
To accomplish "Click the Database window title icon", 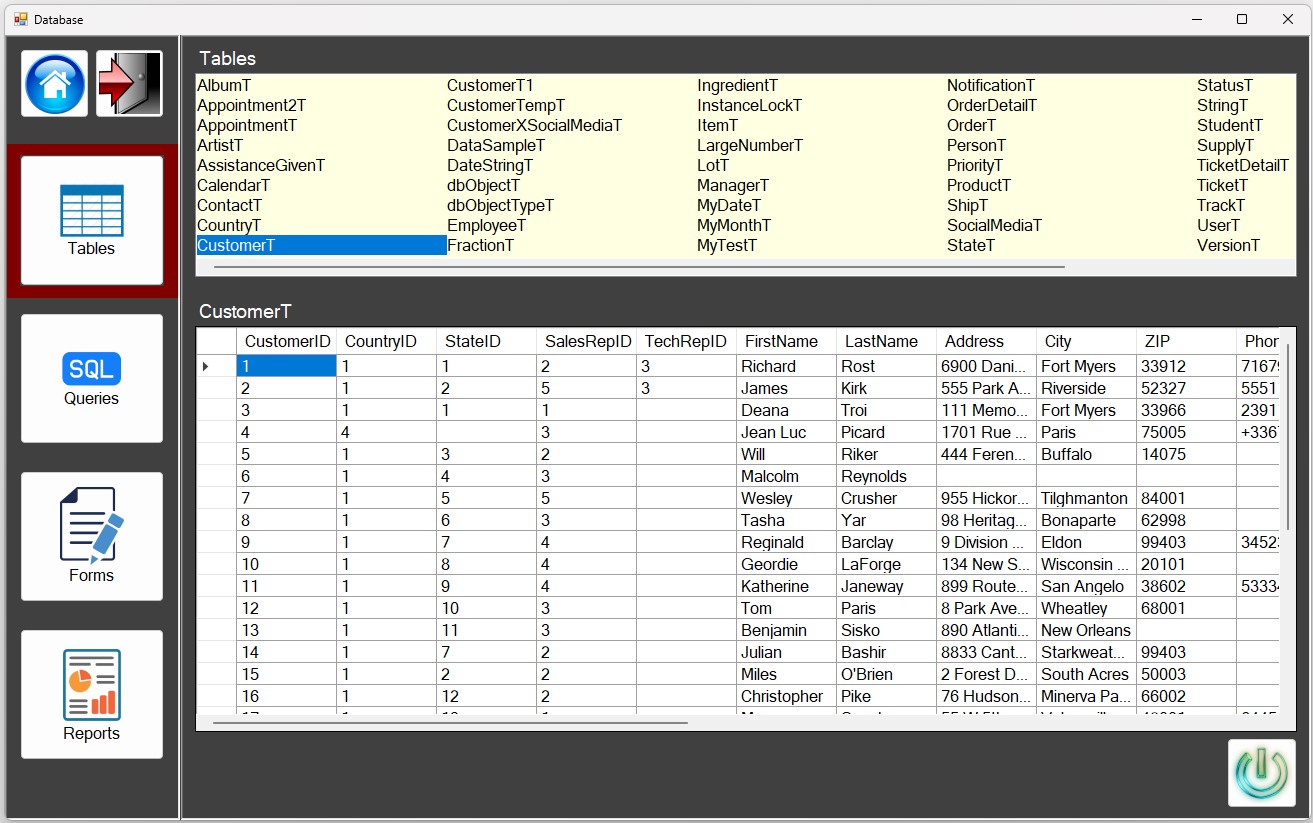I will pyautogui.click(x=20, y=19).
